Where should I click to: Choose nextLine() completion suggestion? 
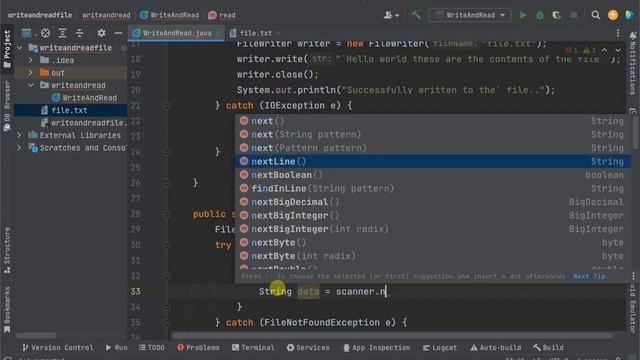[x=433, y=161]
